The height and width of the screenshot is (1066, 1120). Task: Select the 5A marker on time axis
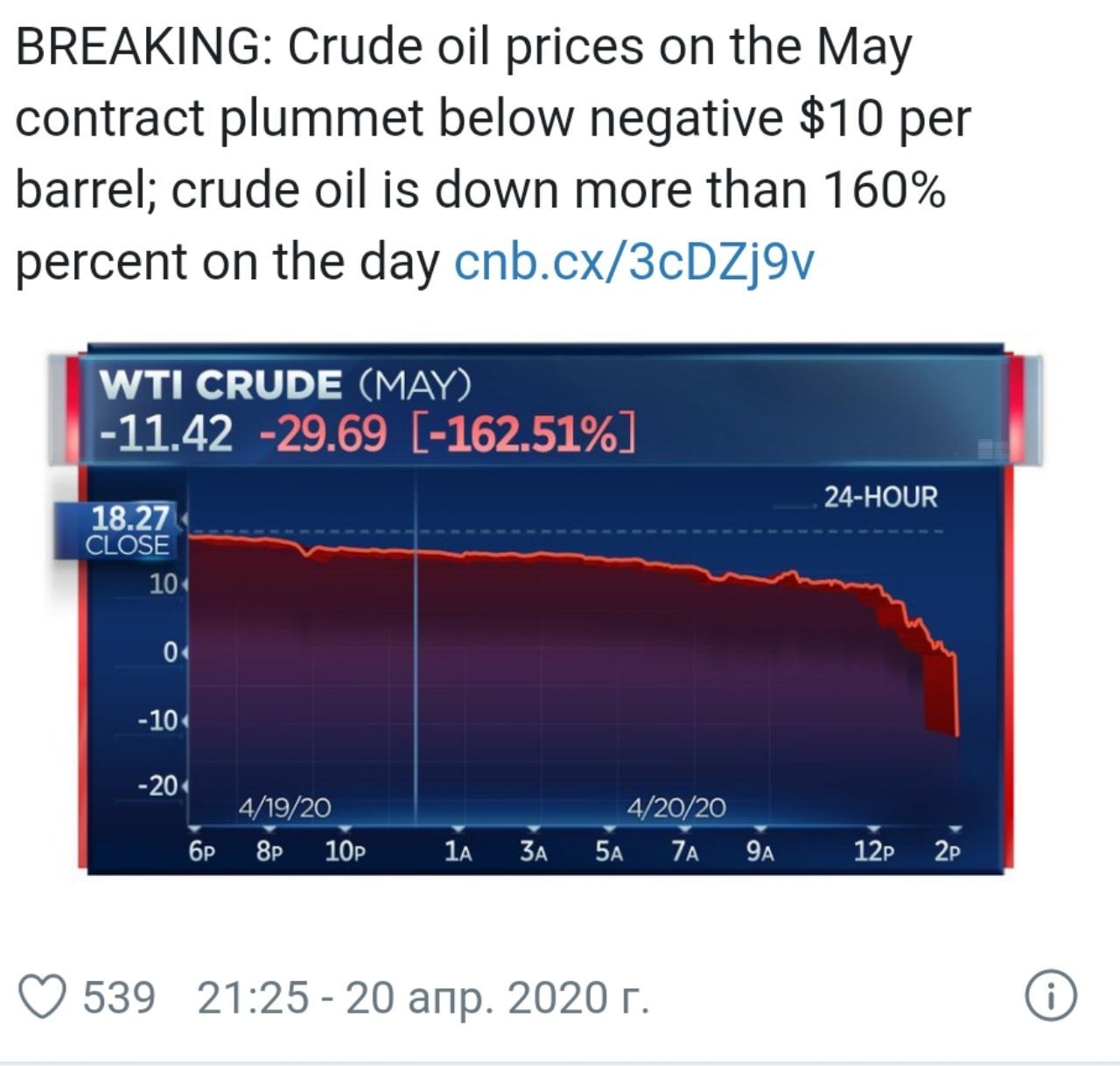(x=609, y=851)
